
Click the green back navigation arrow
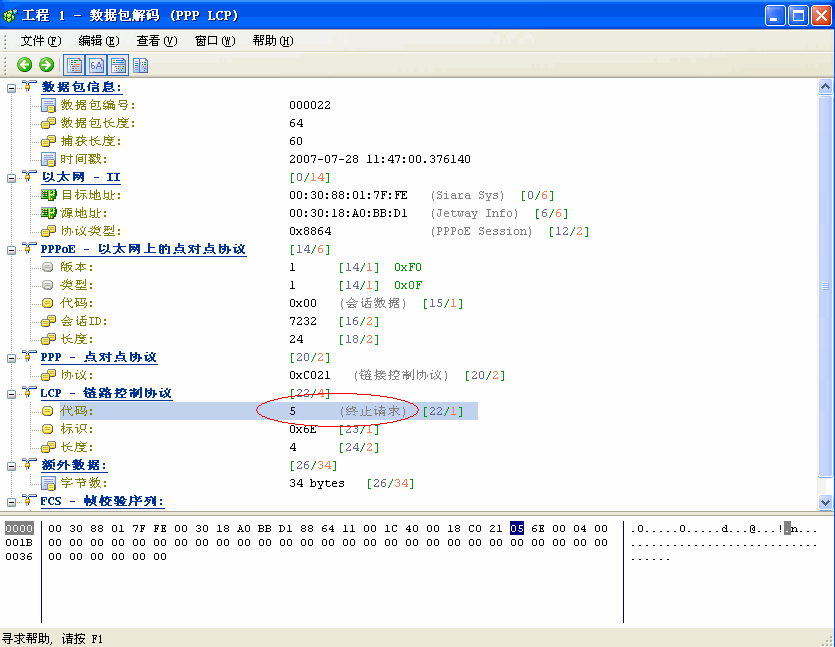point(24,64)
